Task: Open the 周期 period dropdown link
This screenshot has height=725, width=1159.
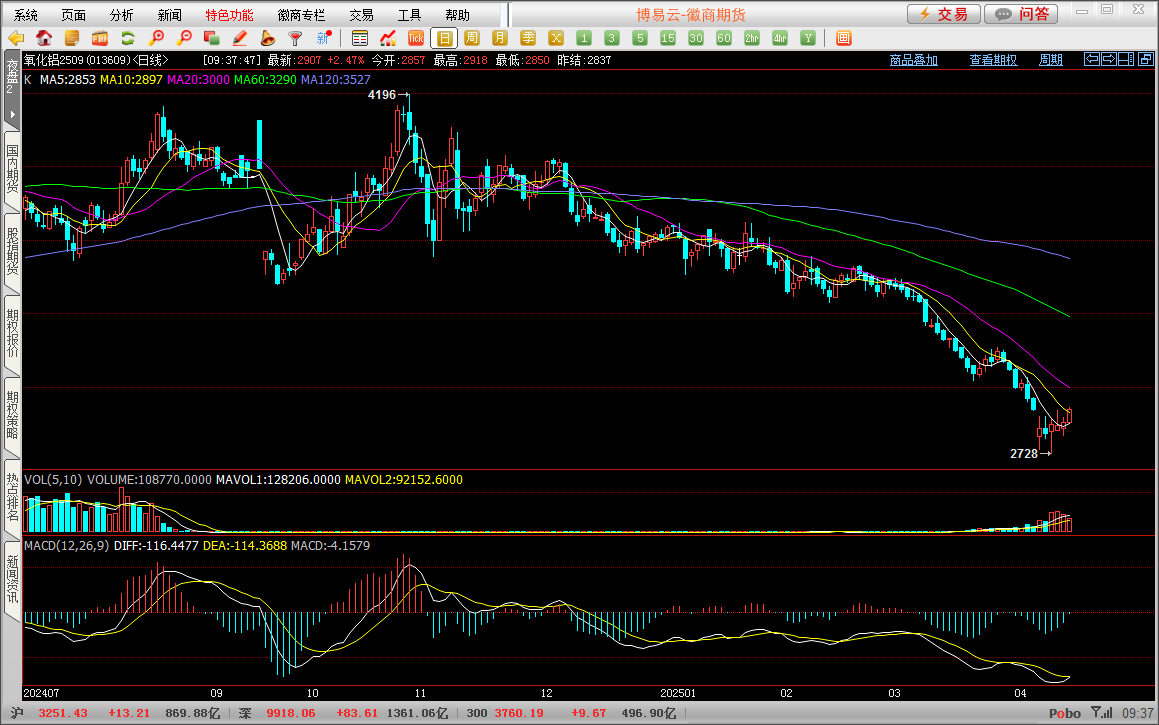Action: pyautogui.click(x=1050, y=60)
